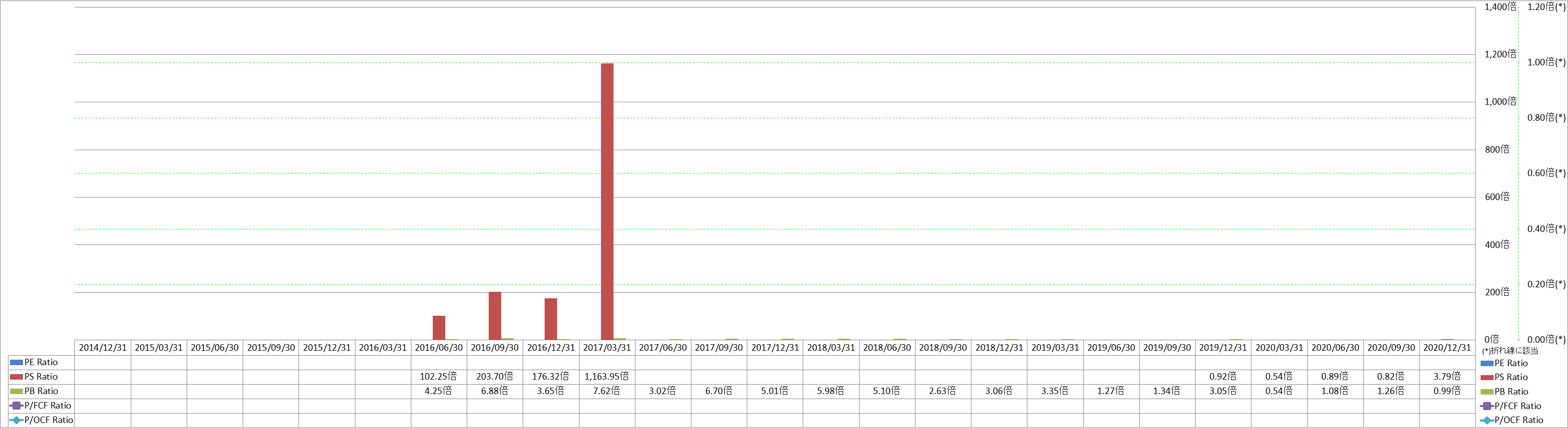Click the 2018/12/31 date column header
1568x428 pixels.
pyautogui.click(x=999, y=348)
